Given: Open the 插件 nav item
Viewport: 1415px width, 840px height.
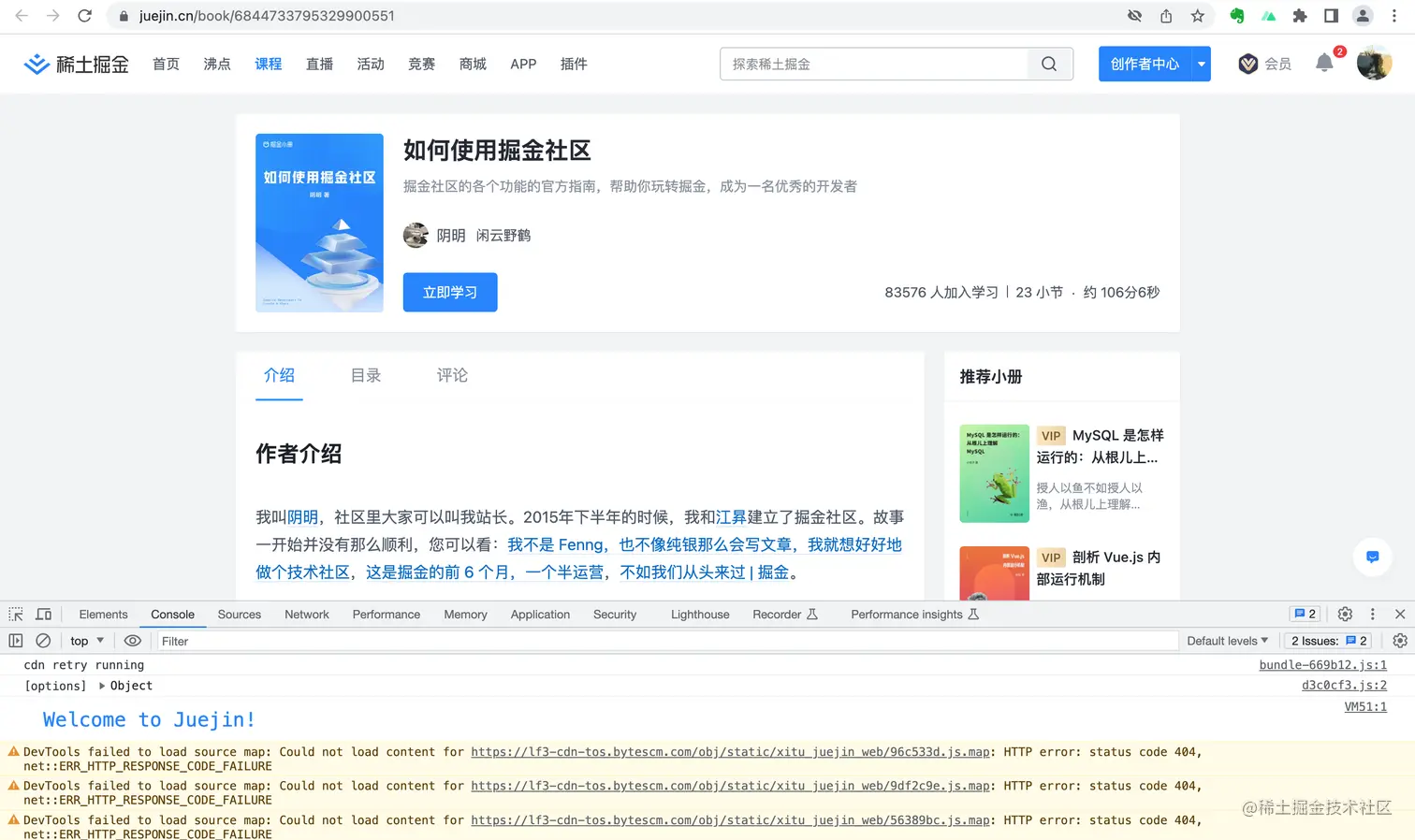Looking at the screenshot, I should coord(574,64).
